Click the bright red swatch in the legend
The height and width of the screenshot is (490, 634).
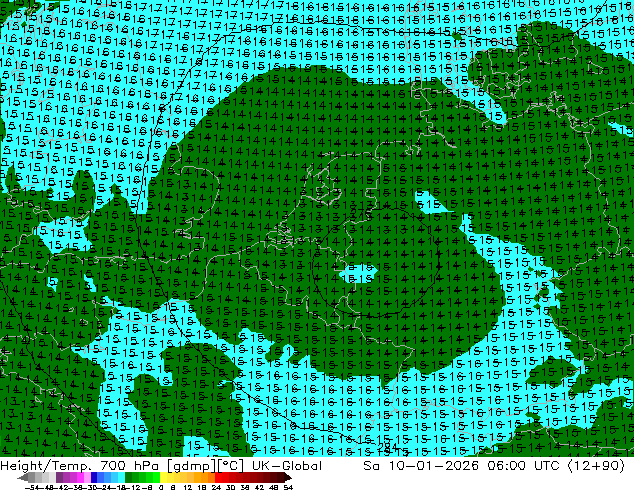[218, 477]
